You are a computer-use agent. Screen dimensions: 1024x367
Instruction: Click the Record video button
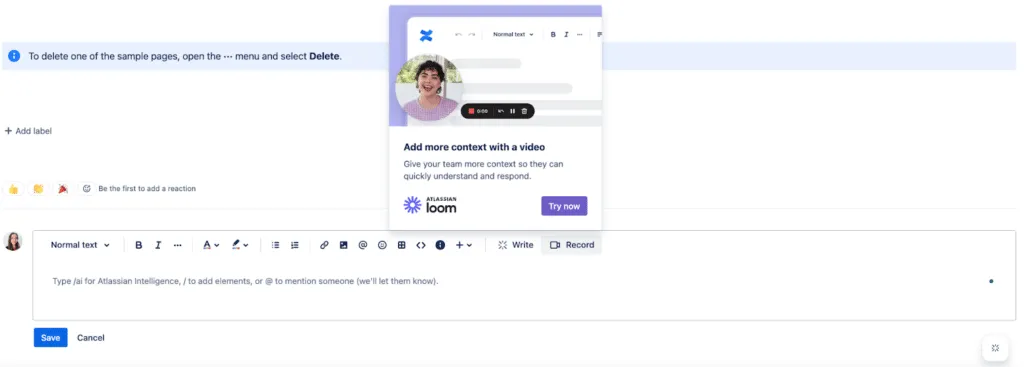(x=571, y=245)
